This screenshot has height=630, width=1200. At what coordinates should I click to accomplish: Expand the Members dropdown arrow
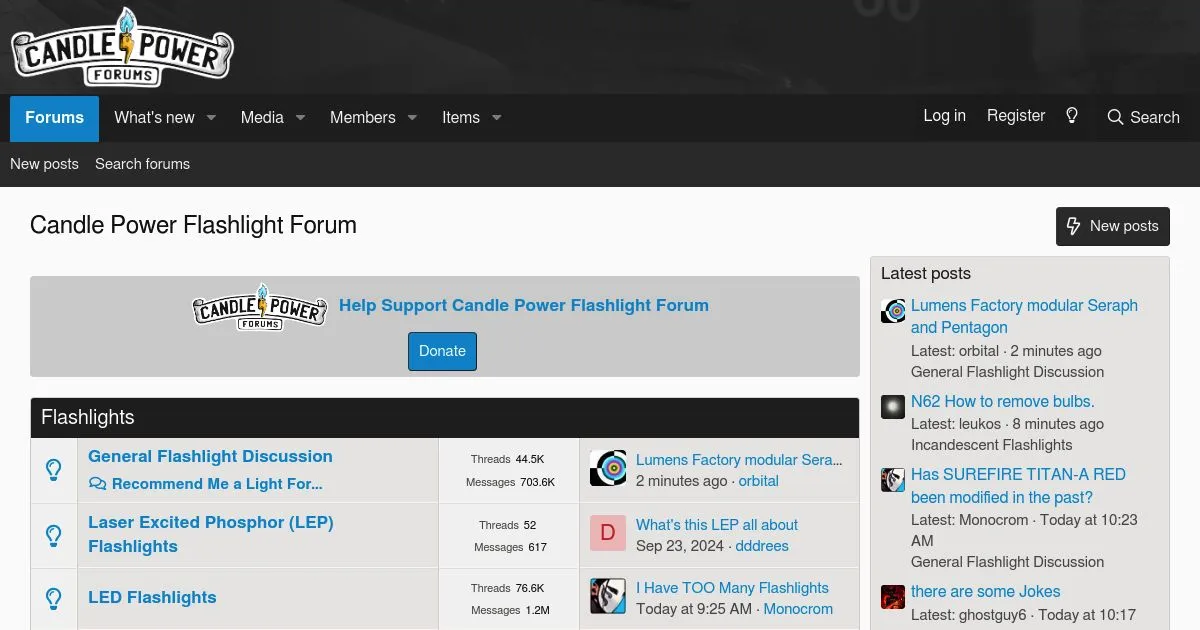(412, 118)
